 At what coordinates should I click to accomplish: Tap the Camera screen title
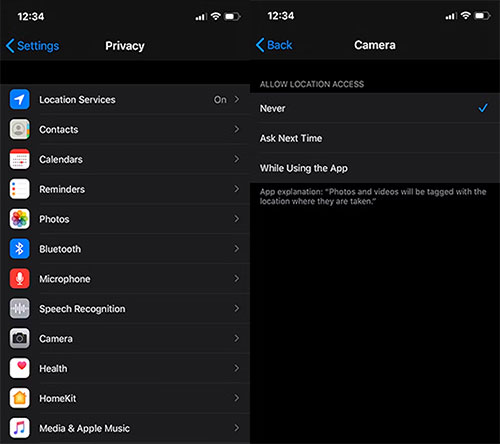375,45
